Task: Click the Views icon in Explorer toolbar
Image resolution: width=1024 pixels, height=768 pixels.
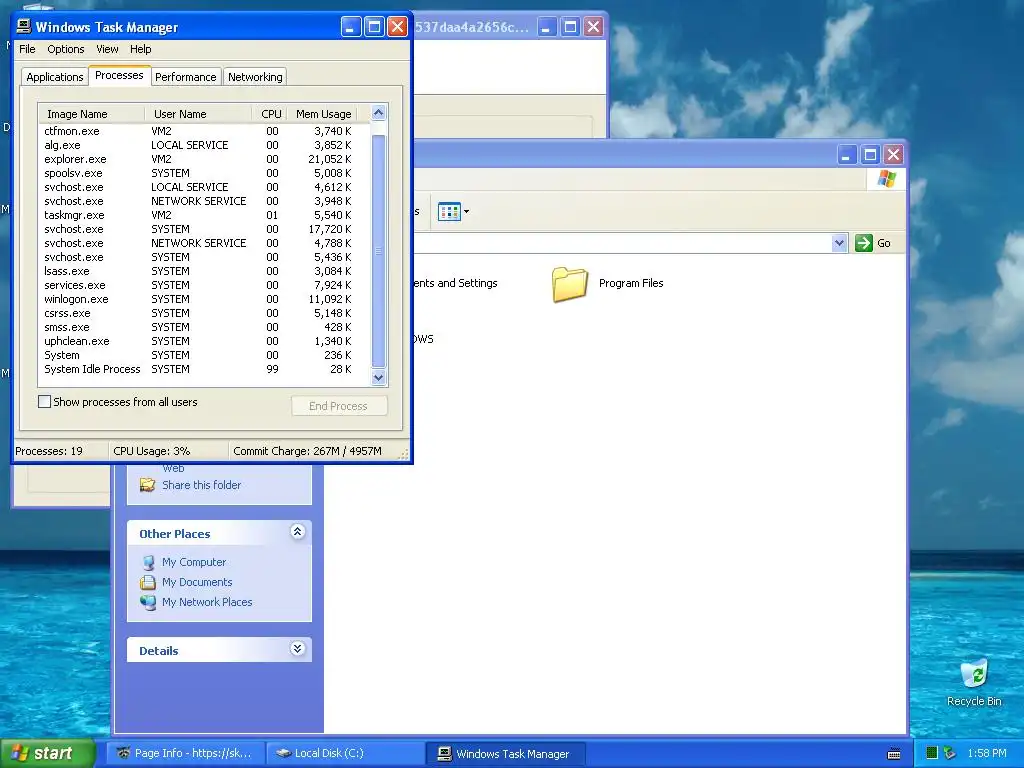Action: [449, 212]
